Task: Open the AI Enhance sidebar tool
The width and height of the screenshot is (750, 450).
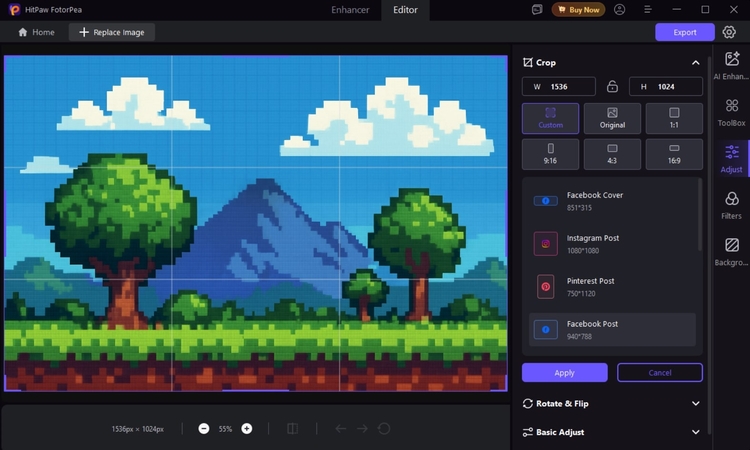Action: click(731, 66)
